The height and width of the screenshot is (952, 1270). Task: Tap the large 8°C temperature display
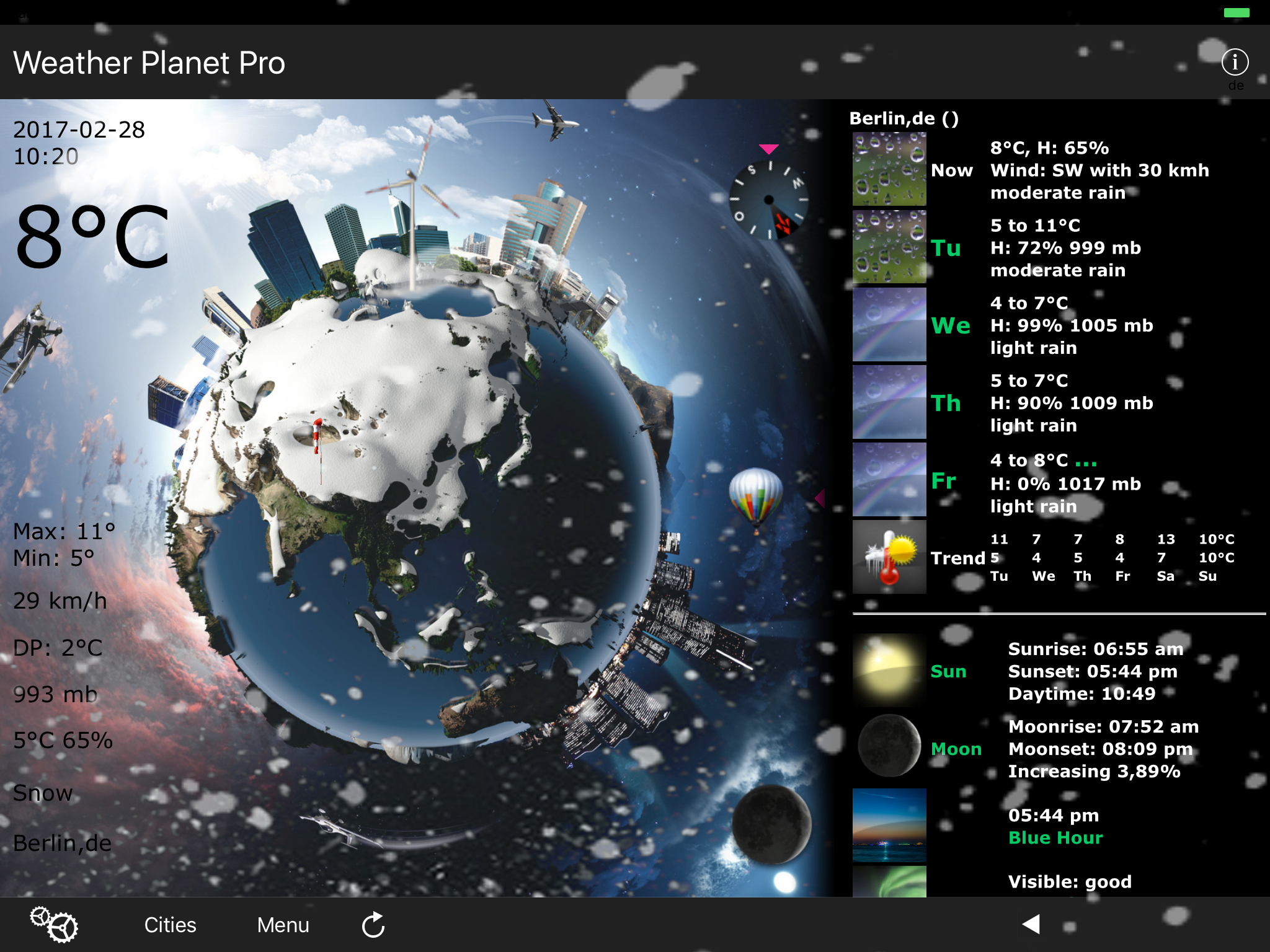93,238
